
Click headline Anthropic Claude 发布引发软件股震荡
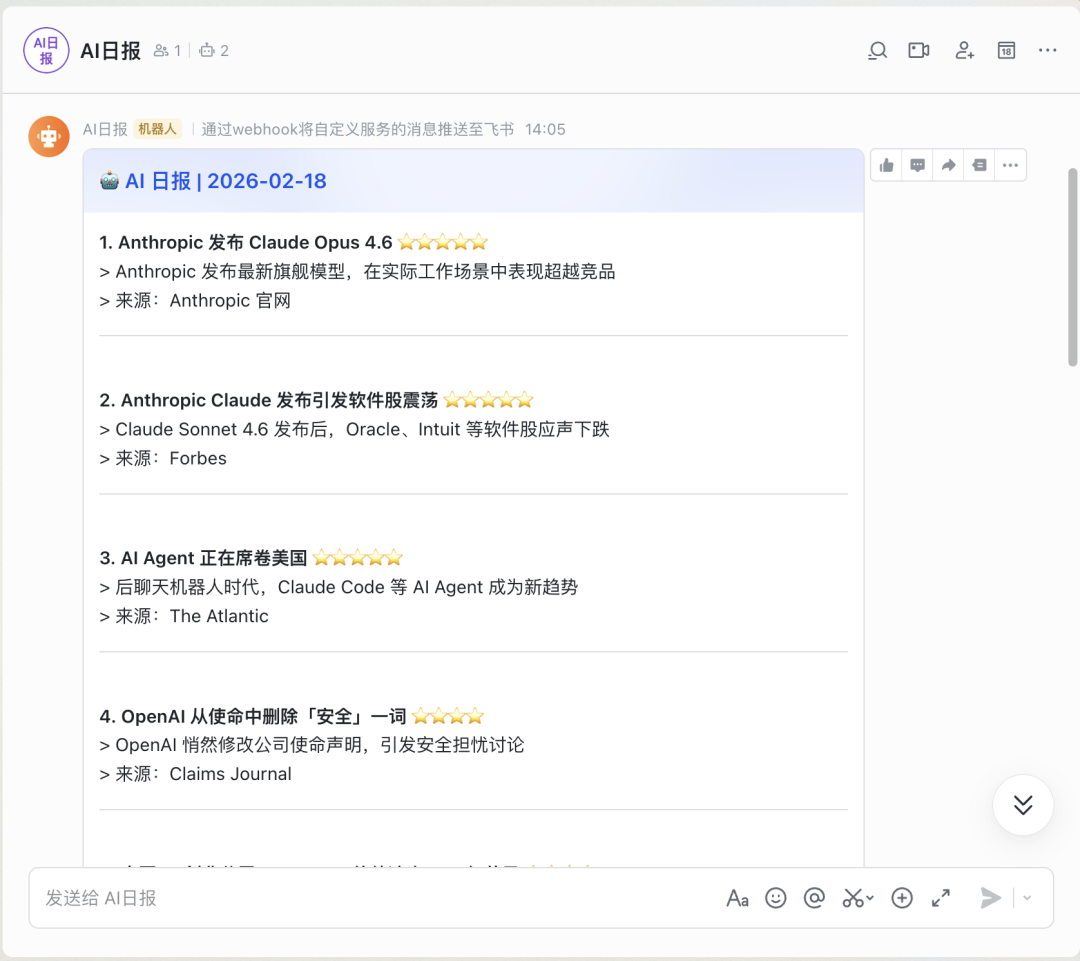point(269,400)
